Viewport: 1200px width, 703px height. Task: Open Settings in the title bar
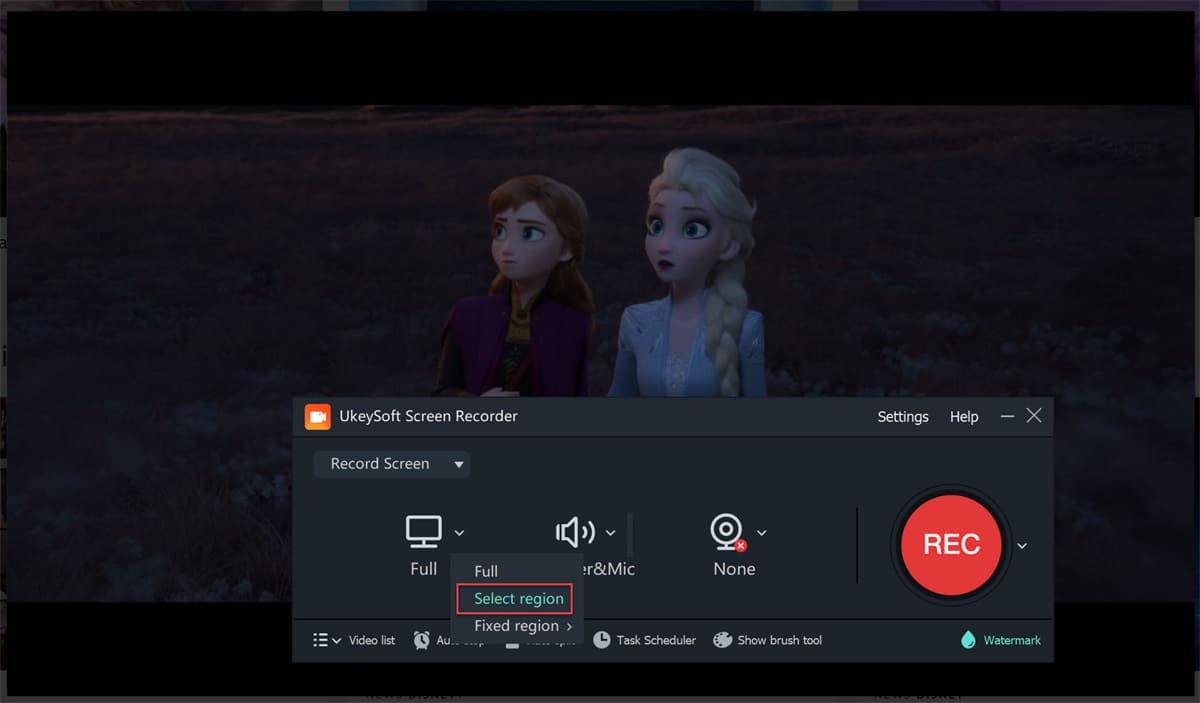click(x=903, y=417)
